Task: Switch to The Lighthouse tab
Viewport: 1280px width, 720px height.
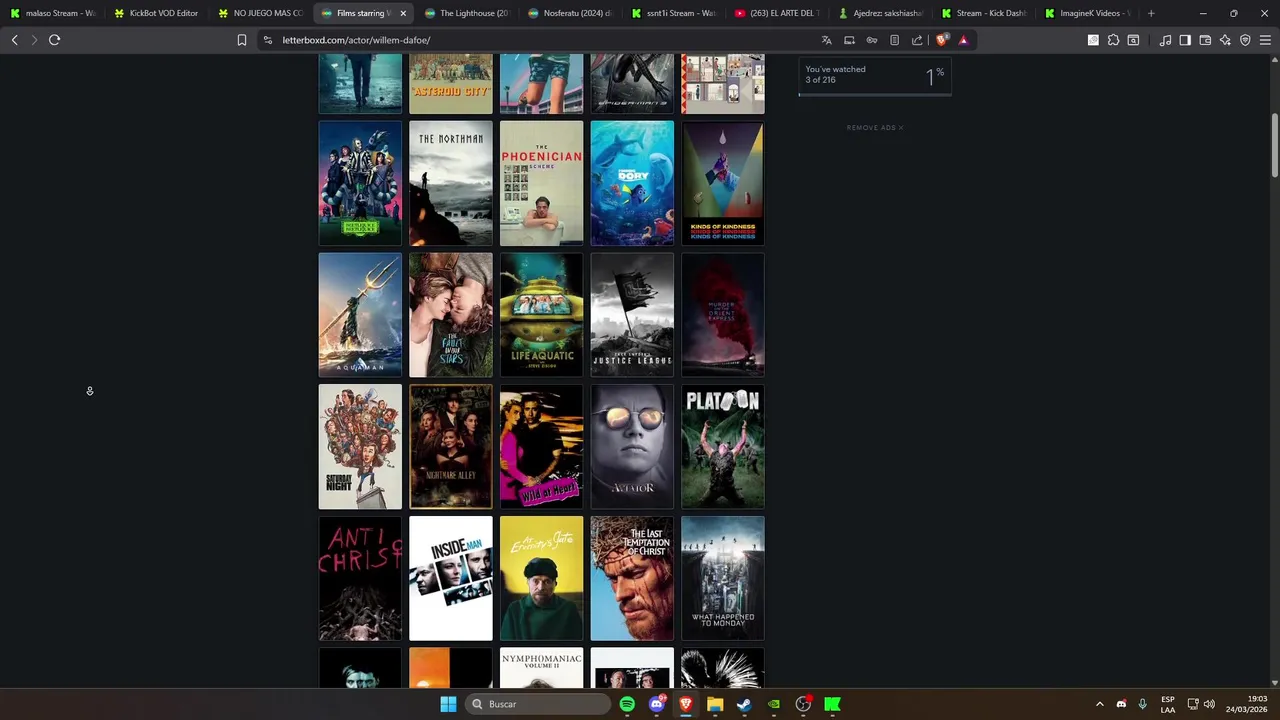Action: click(x=466, y=13)
